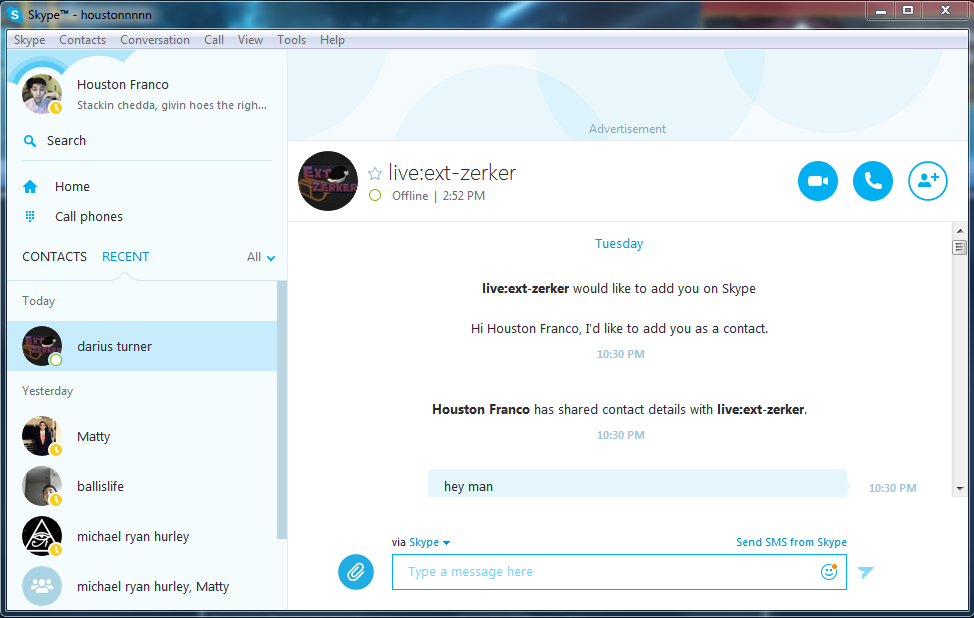
Task: Add people to this conversation
Action: (927, 181)
